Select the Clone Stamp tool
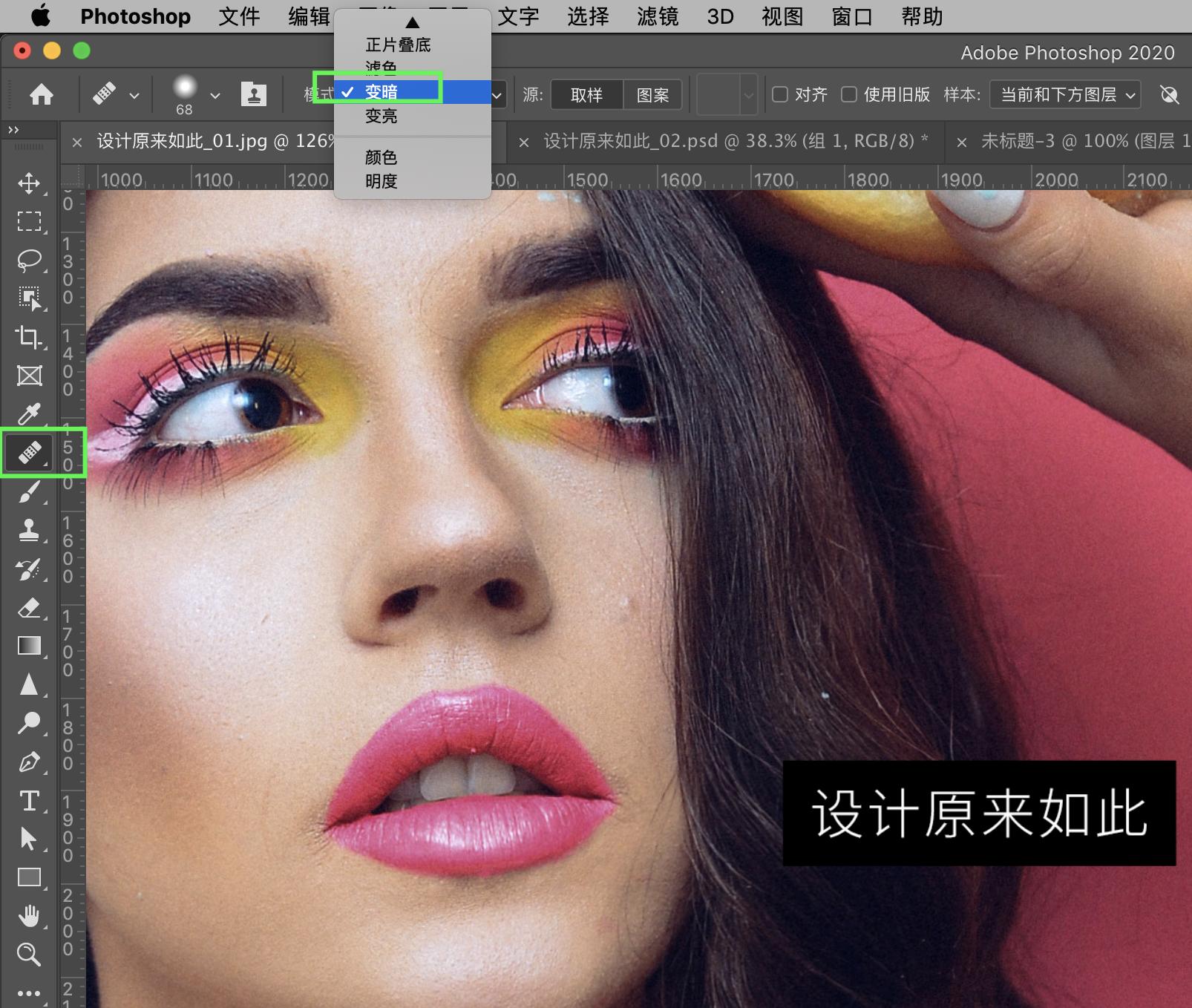Screen dimensions: 1192x1008 pos(29,530)
